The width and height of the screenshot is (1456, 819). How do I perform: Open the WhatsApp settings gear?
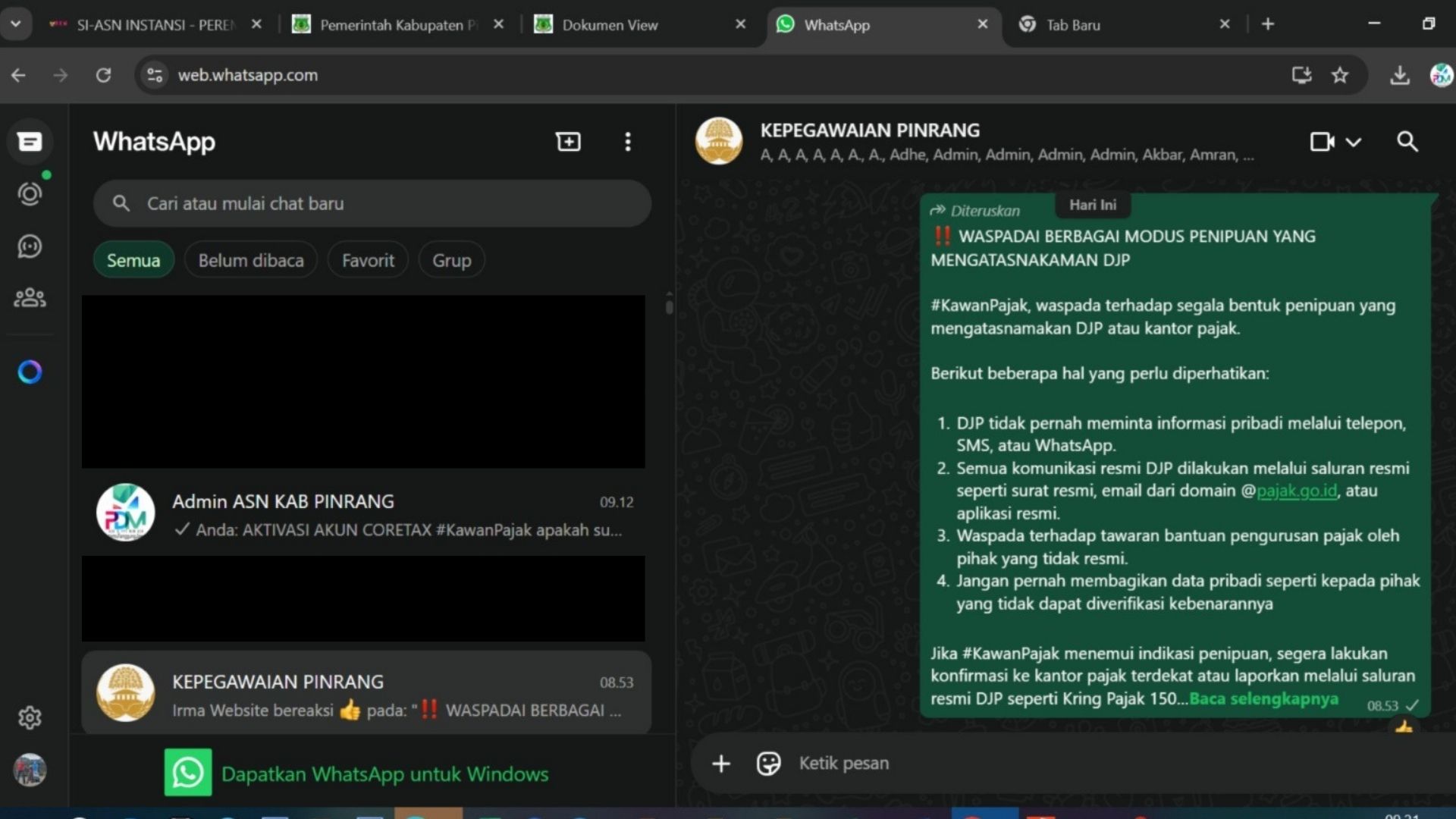(30, 717)
